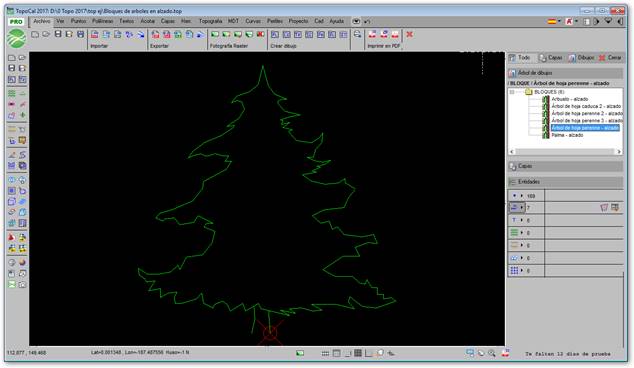Switch to the Capas tab
634x368 pixels.
[x=551, y=58]
